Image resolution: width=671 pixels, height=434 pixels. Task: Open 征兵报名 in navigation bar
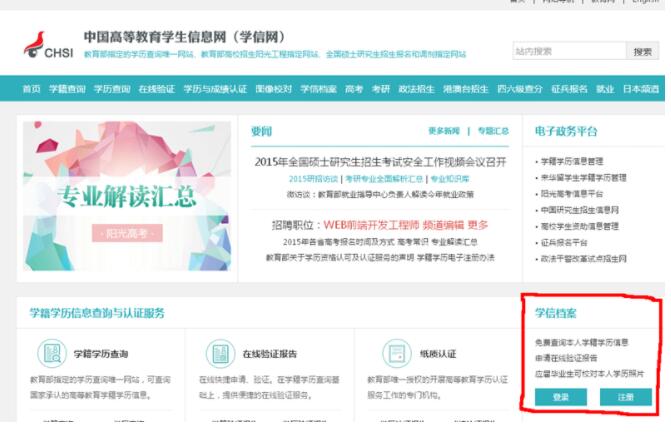click(x=569, y=89)
